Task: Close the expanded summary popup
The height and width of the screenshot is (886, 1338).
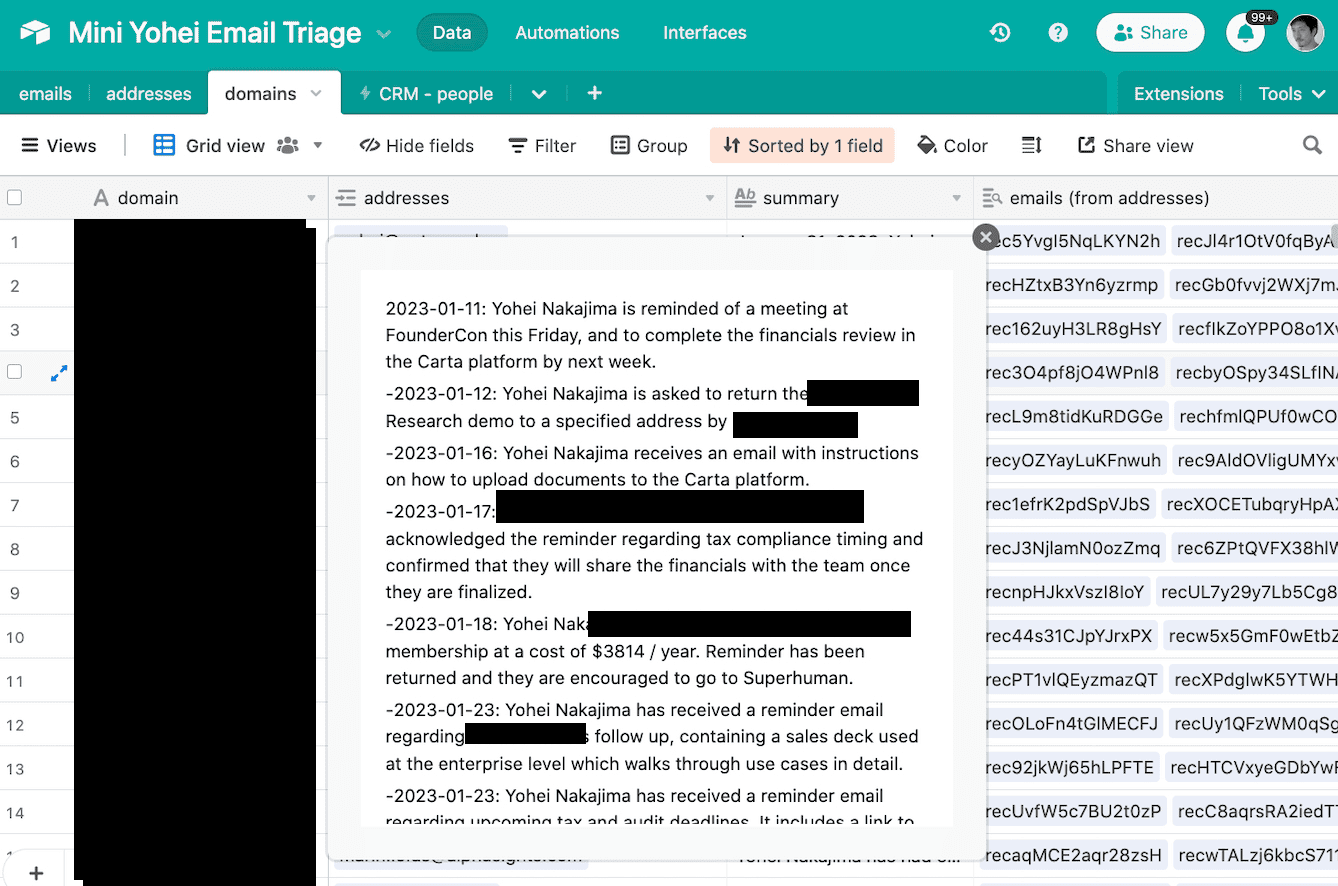Action: tap(986, 237)
